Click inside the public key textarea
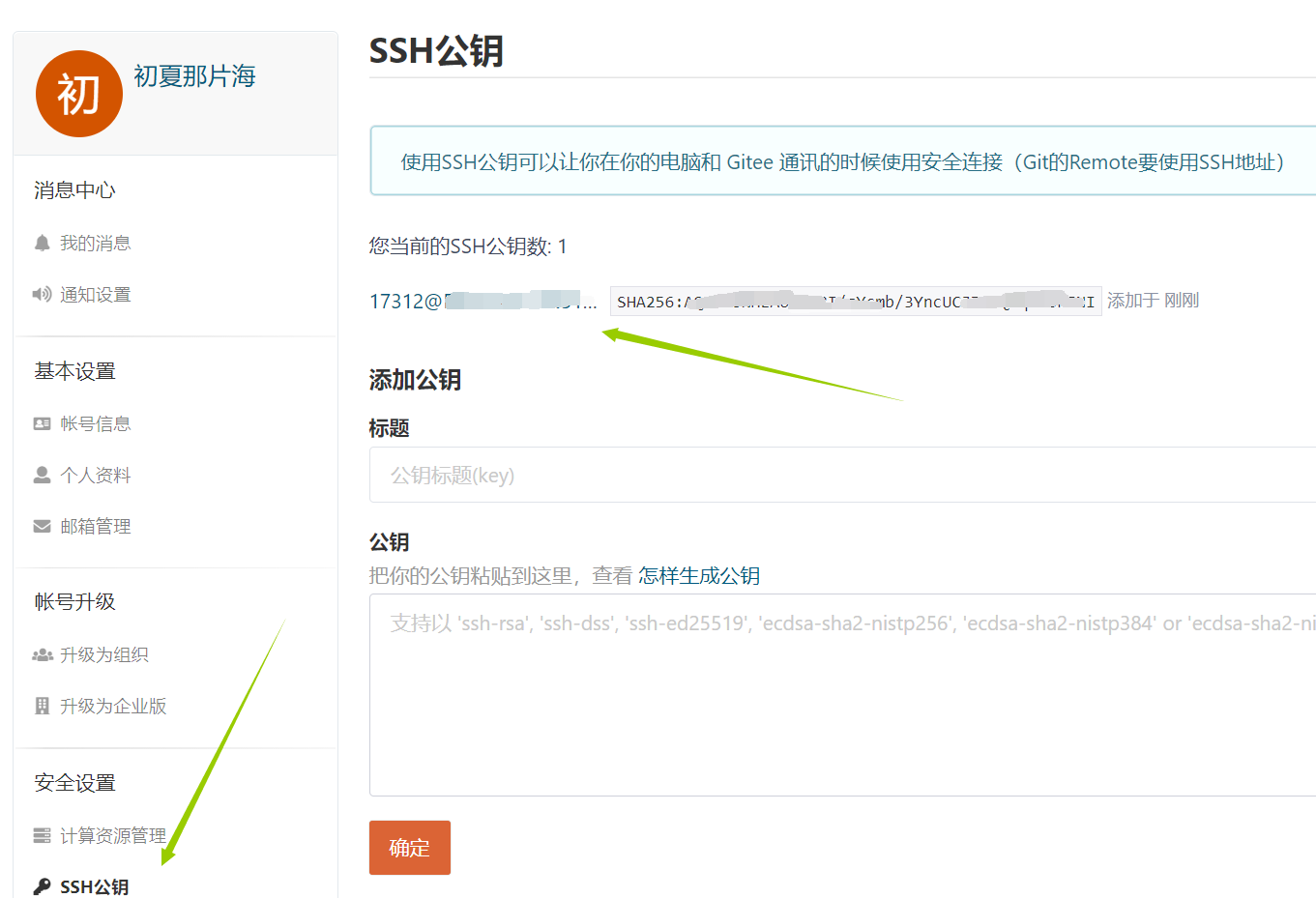Viewport: 1316px width, 898px height. pyautogui.click(x=842, y=695)
